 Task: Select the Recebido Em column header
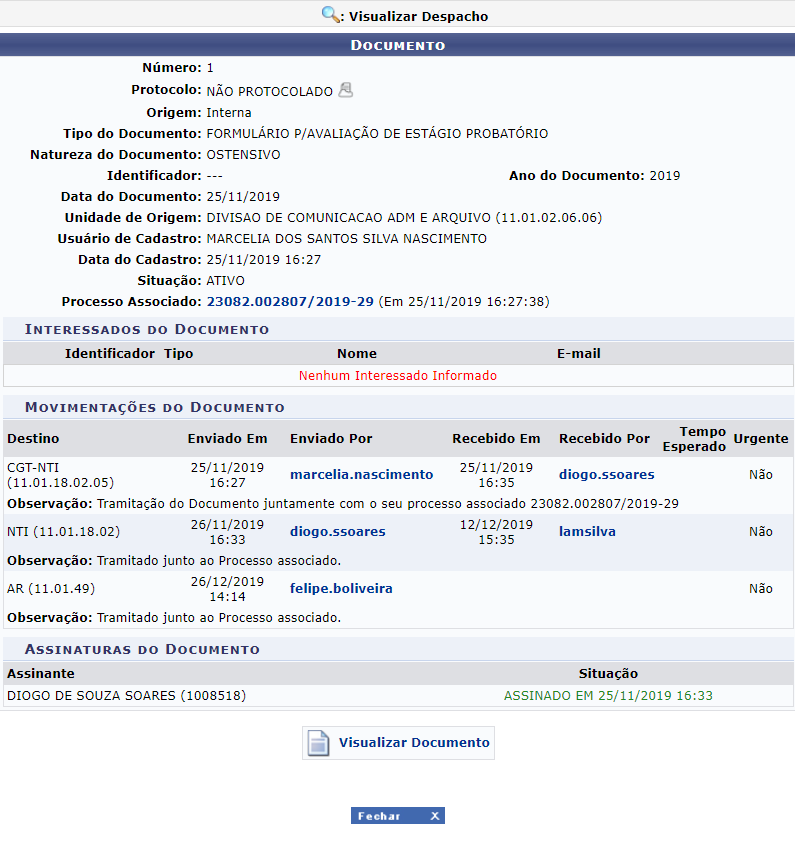click(x=496, y=439)
